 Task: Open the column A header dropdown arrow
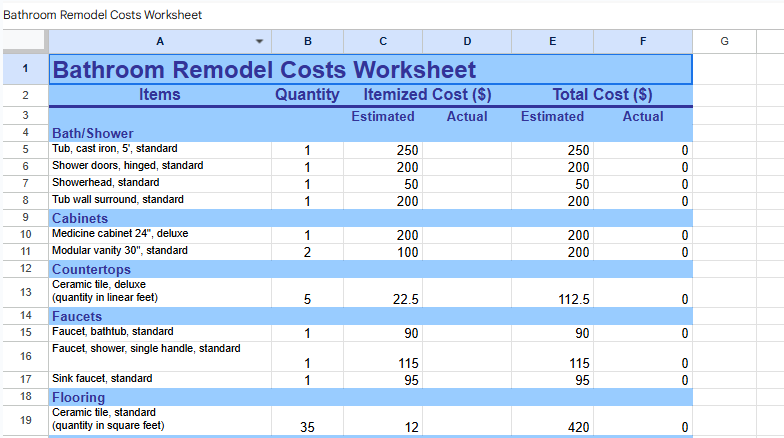pyautogui.click(x=260, y=41)
